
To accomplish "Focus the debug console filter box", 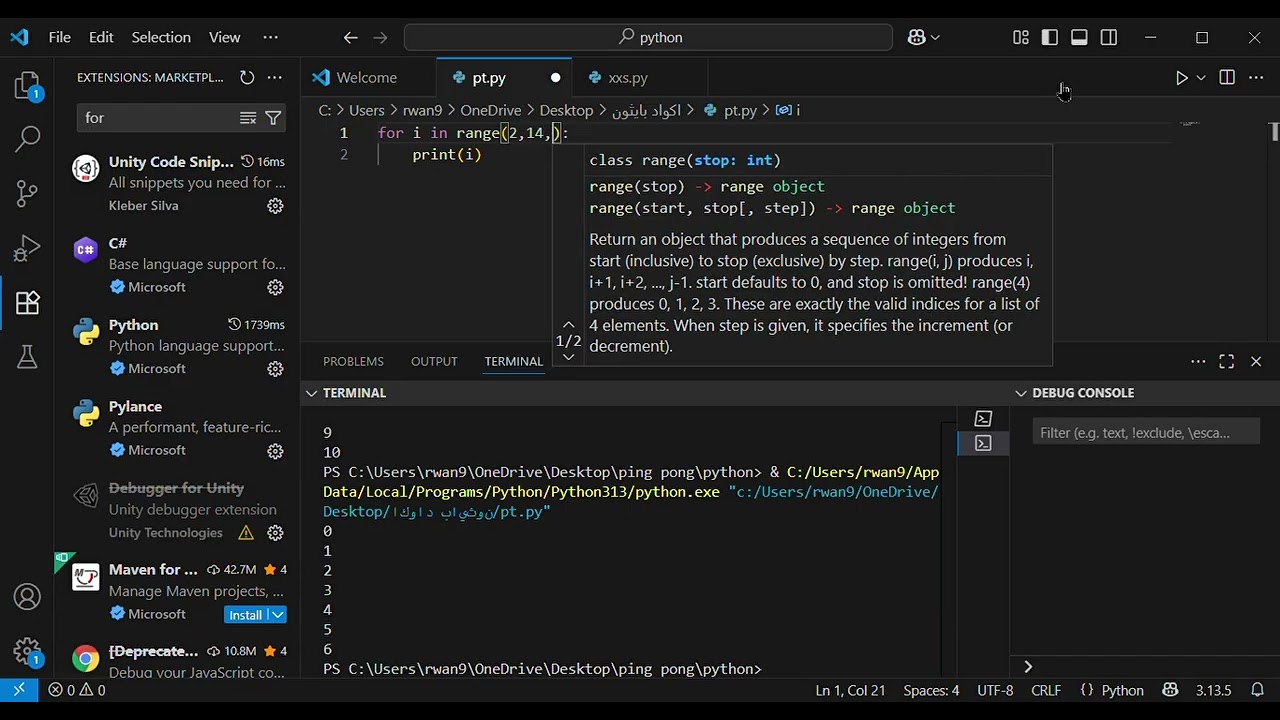I will pyautogui.click(x=1146, y=433).
